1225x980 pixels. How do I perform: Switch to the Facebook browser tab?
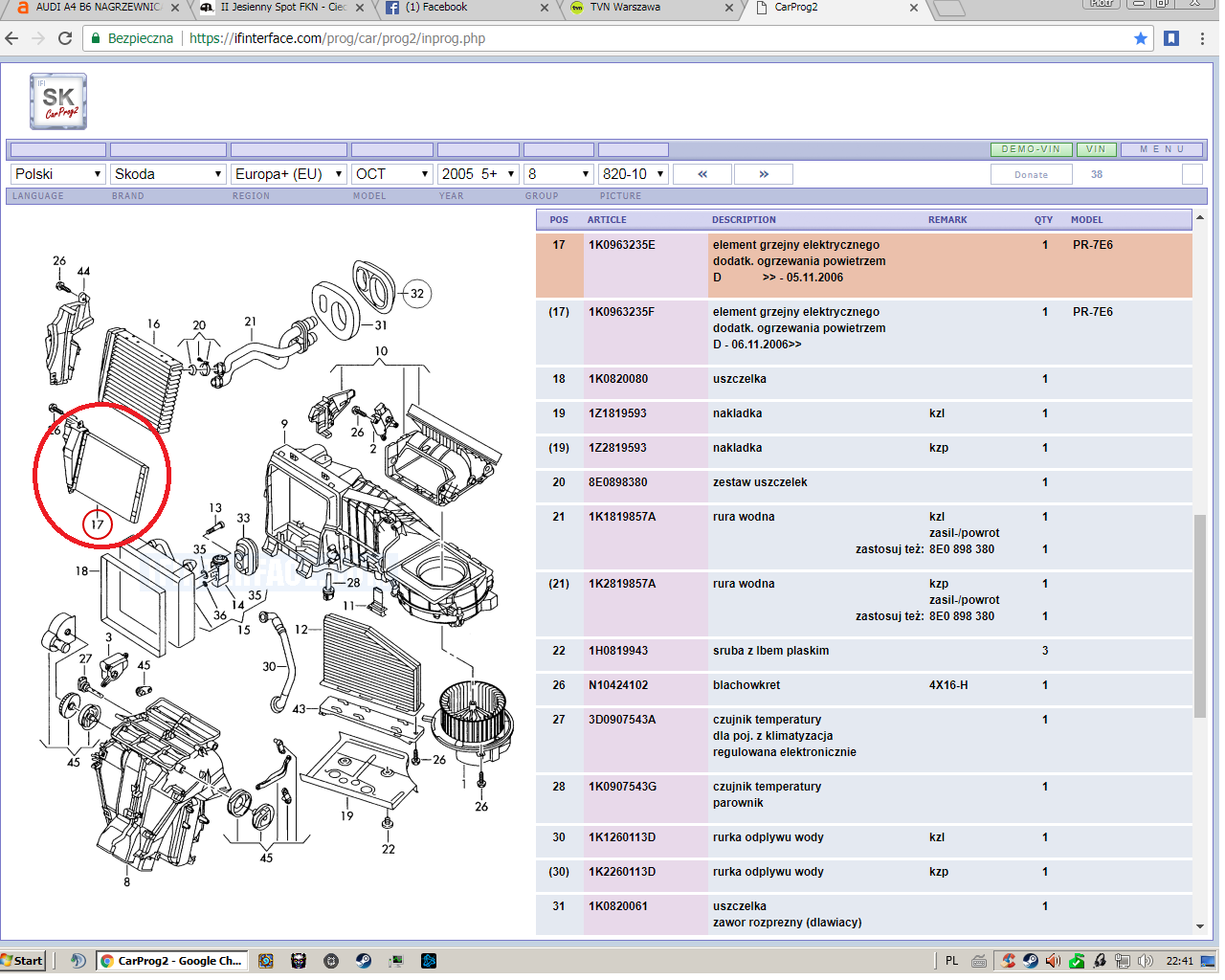tap(466, 8)
